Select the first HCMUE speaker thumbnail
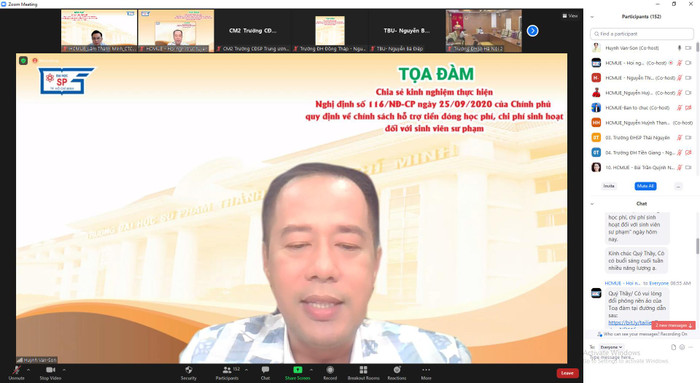This screenshot has width=700, height=383. click(99, 31)
